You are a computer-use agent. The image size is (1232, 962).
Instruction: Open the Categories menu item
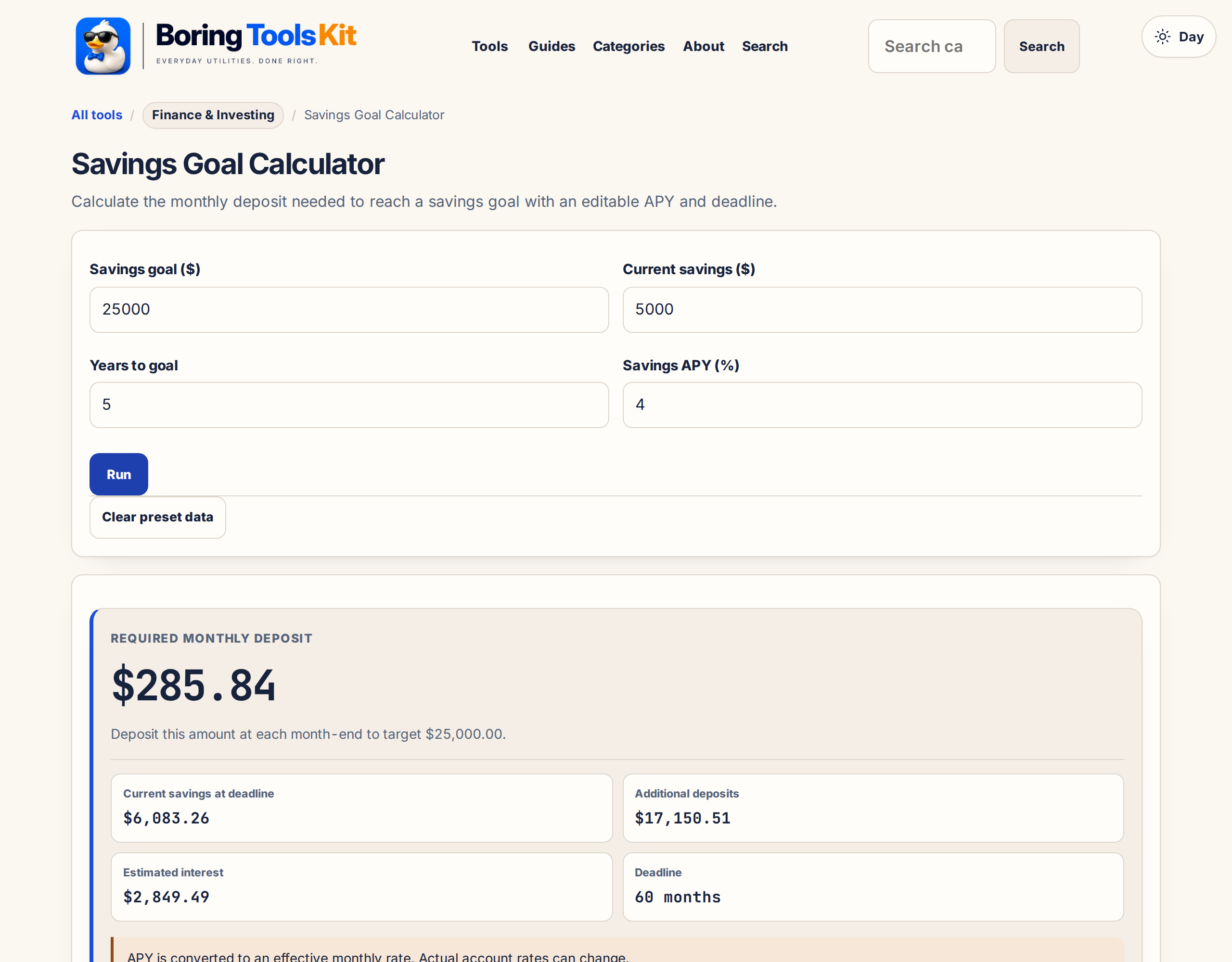629,46
